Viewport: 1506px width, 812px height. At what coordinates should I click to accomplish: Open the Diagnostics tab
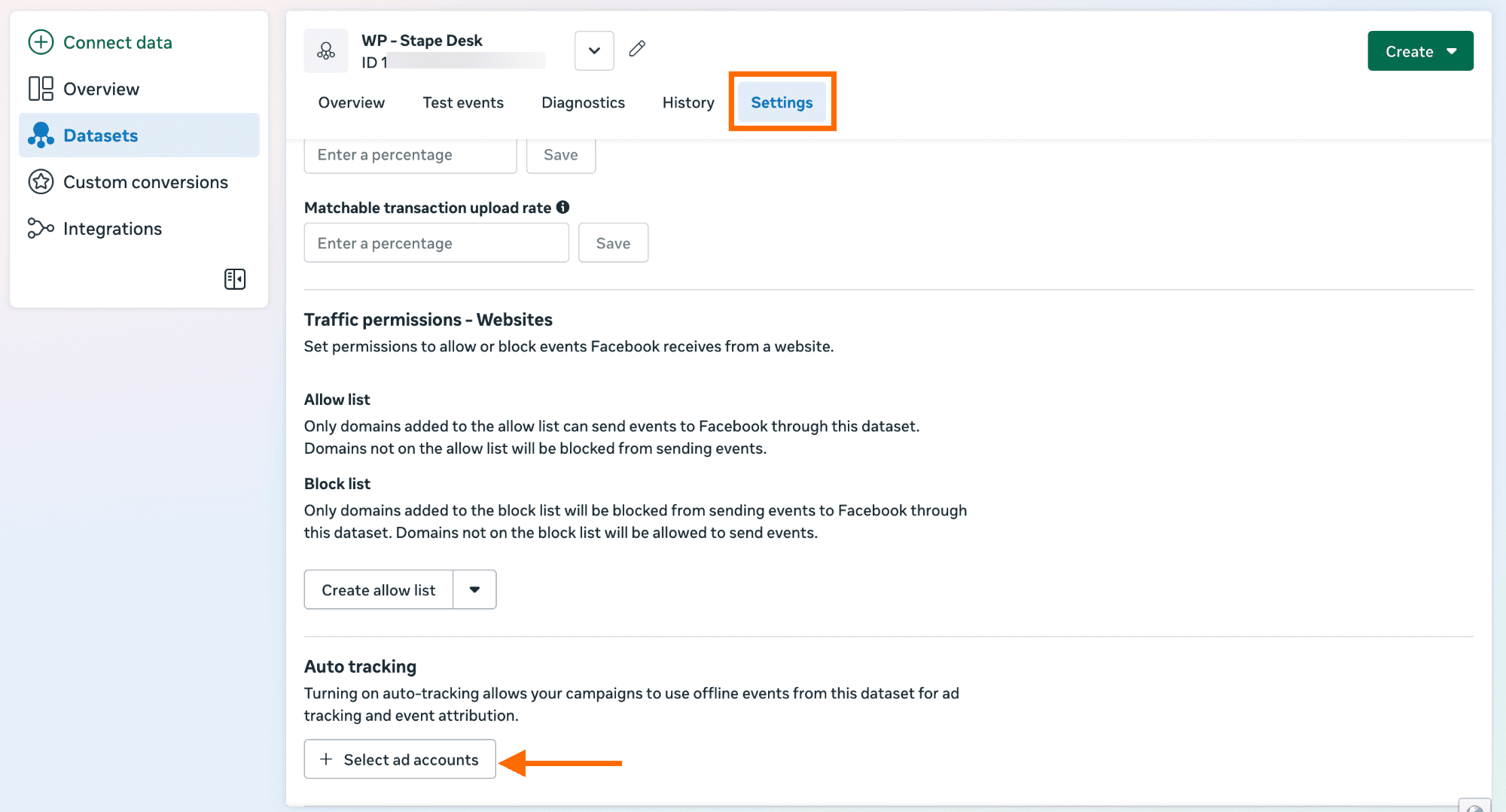(583, 102)
